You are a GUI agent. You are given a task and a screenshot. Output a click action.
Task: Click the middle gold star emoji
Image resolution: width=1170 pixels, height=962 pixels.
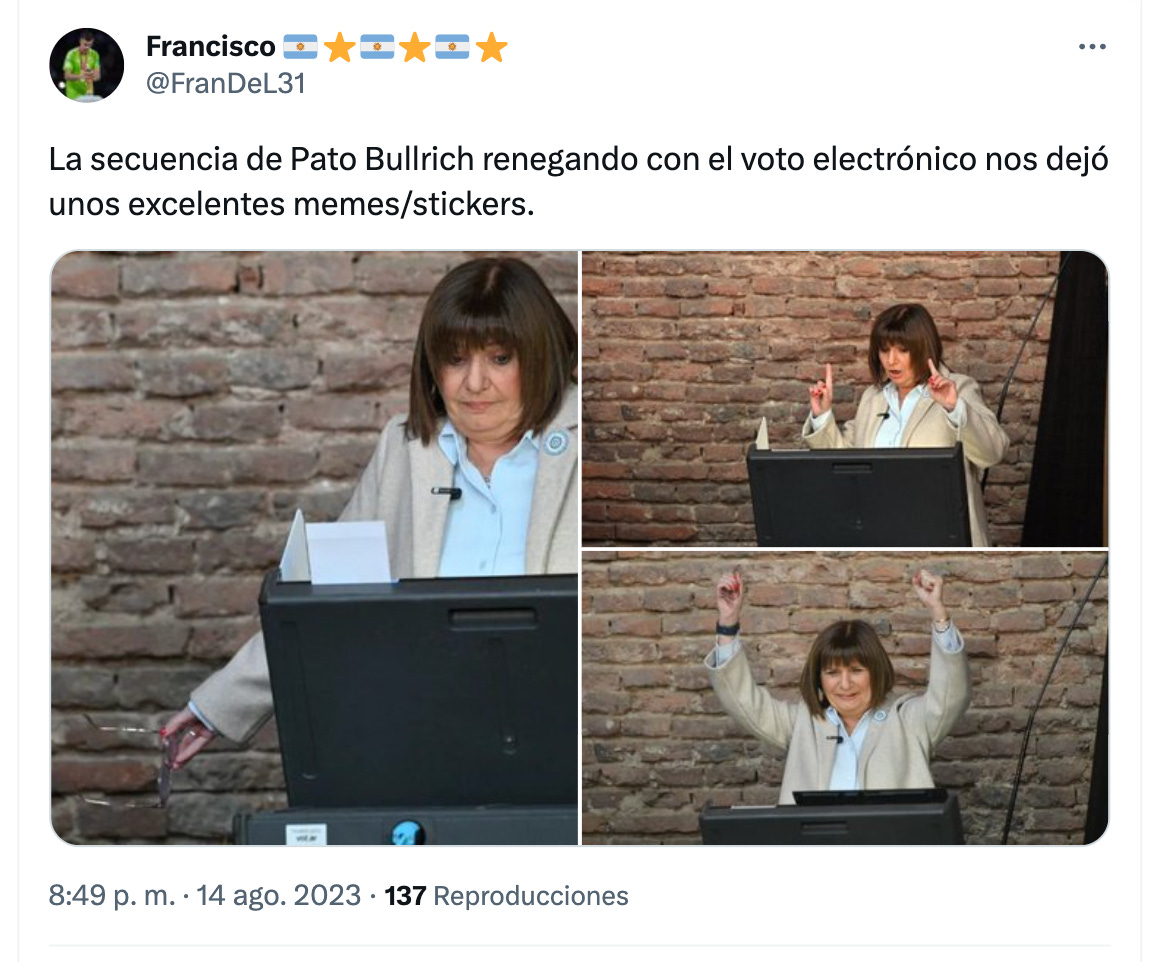coord(415,47)
